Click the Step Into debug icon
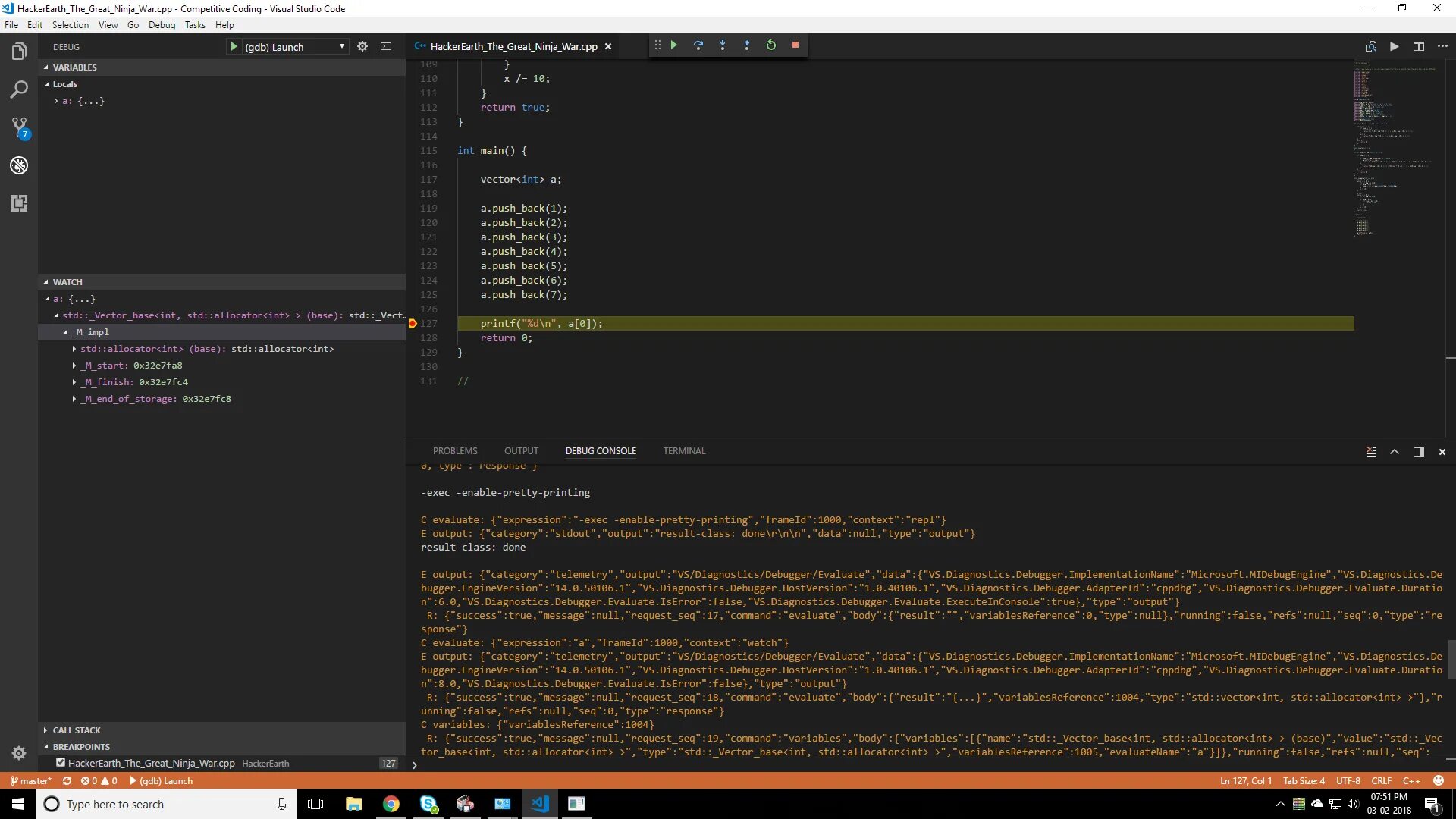 click(x=722, y=45)
